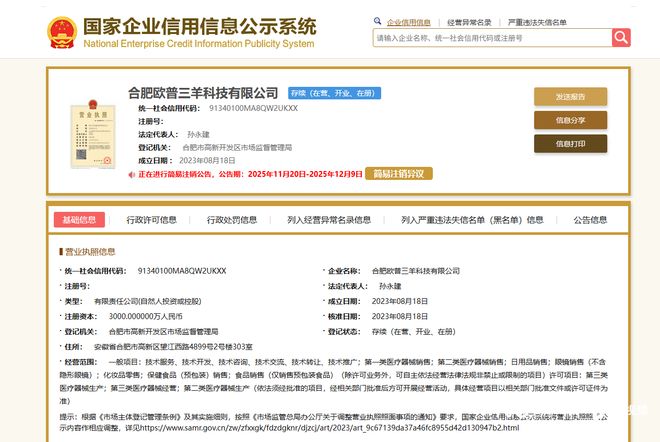Screen dimensions: 660x442
Task: Click the 企业名称 value in license info
Action: [415, 271]
